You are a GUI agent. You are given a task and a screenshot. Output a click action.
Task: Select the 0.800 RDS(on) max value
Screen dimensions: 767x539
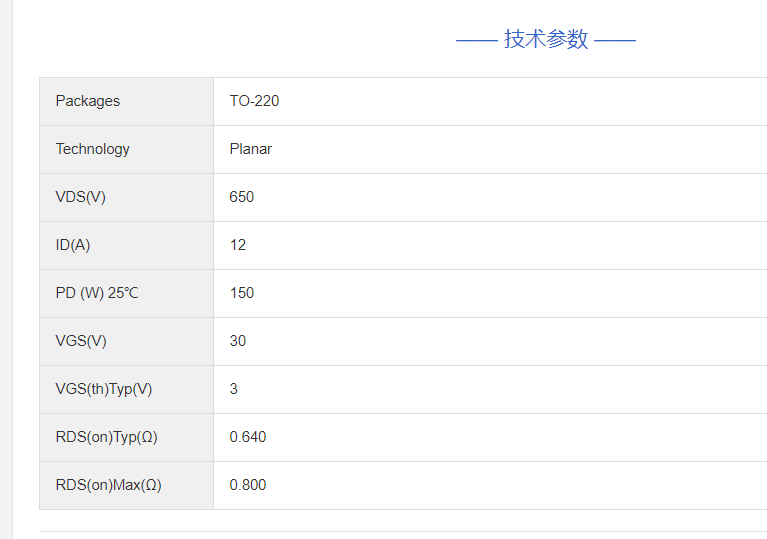point(248,485)
